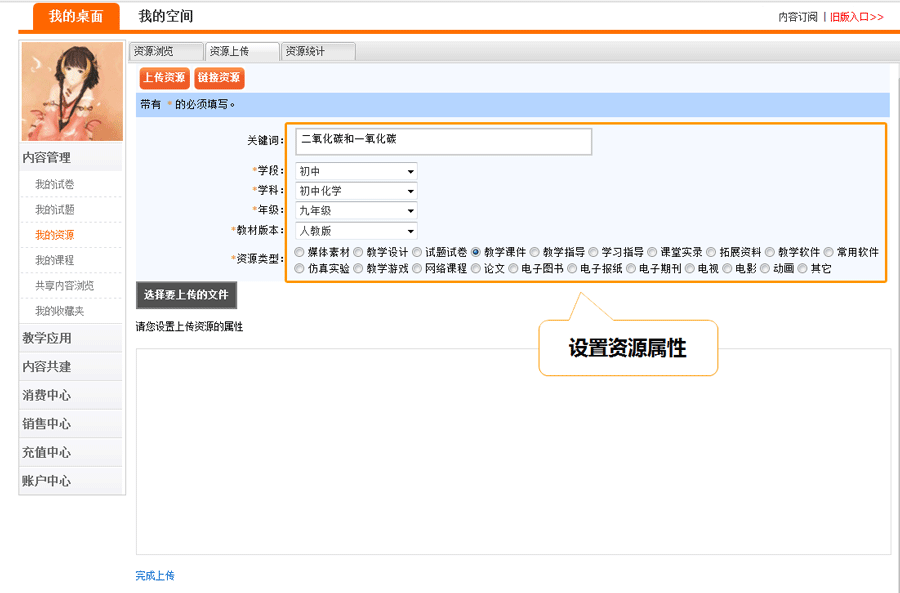Click inside the 关键词 text field

(x=443, y=141)
